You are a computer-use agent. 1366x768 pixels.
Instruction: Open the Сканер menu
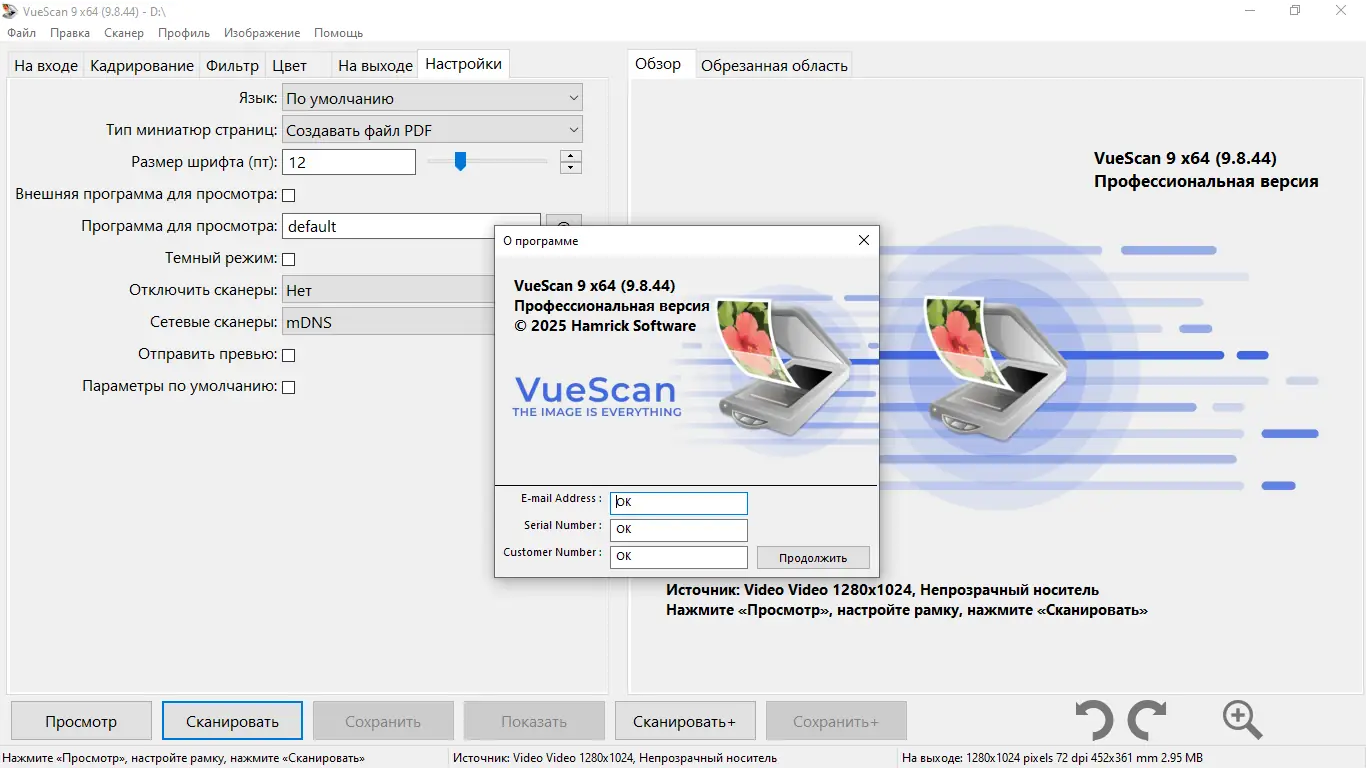pos(124,33)
